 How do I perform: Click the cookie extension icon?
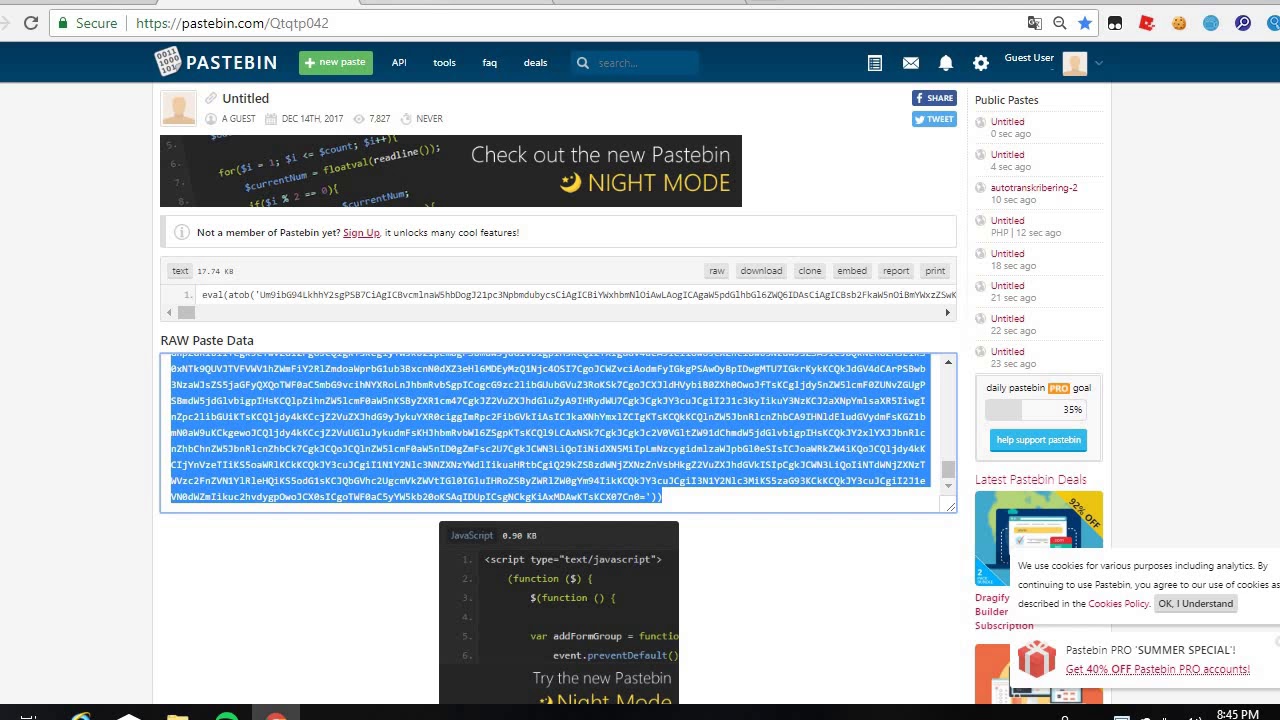click(1179, 23)
